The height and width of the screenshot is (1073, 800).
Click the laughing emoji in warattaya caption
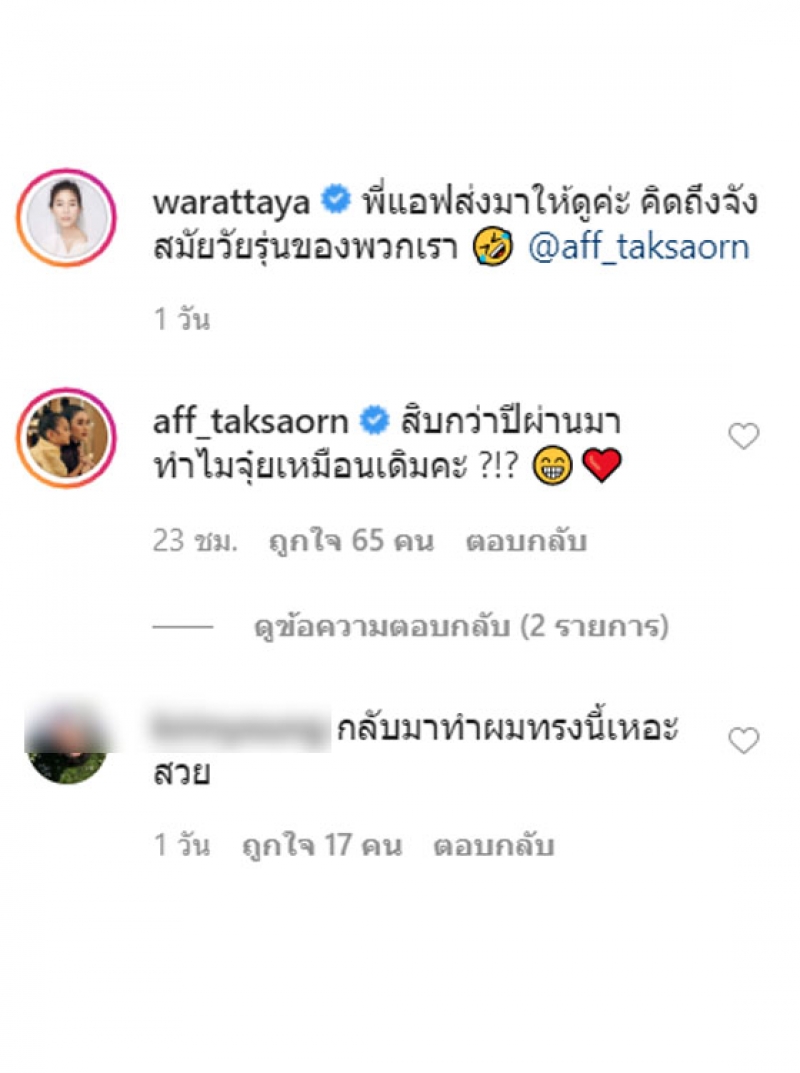493,247
